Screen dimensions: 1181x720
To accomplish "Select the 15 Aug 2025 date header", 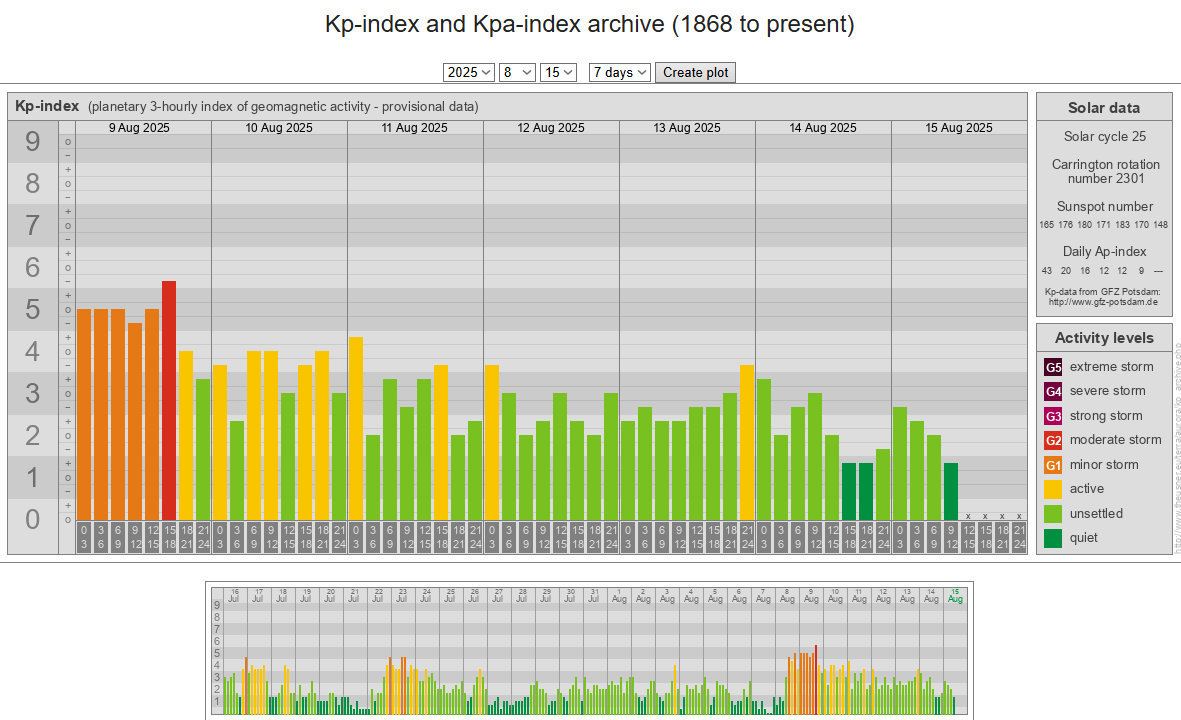I will [x=959, y=128].
